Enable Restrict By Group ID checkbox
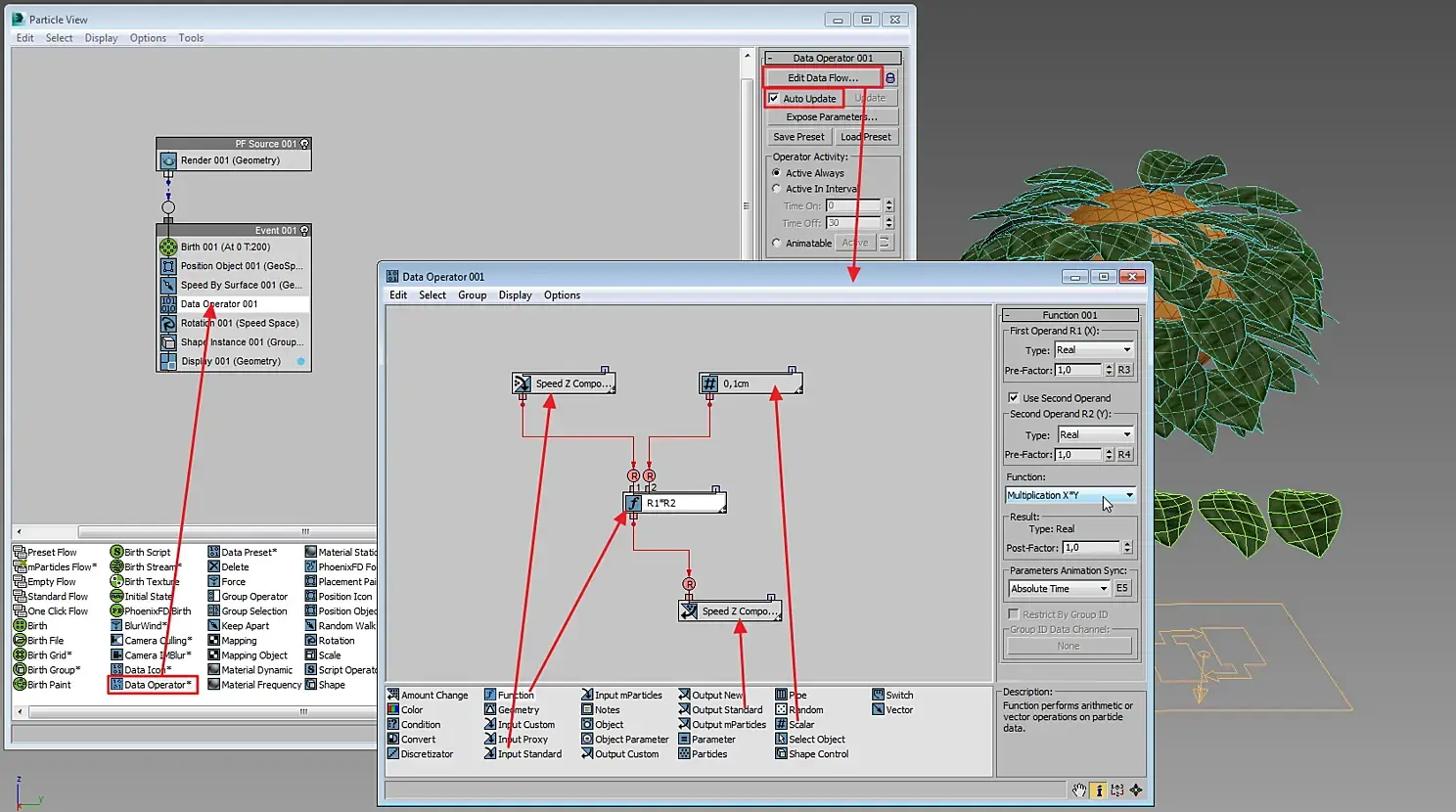 (x=1013, y=614)
